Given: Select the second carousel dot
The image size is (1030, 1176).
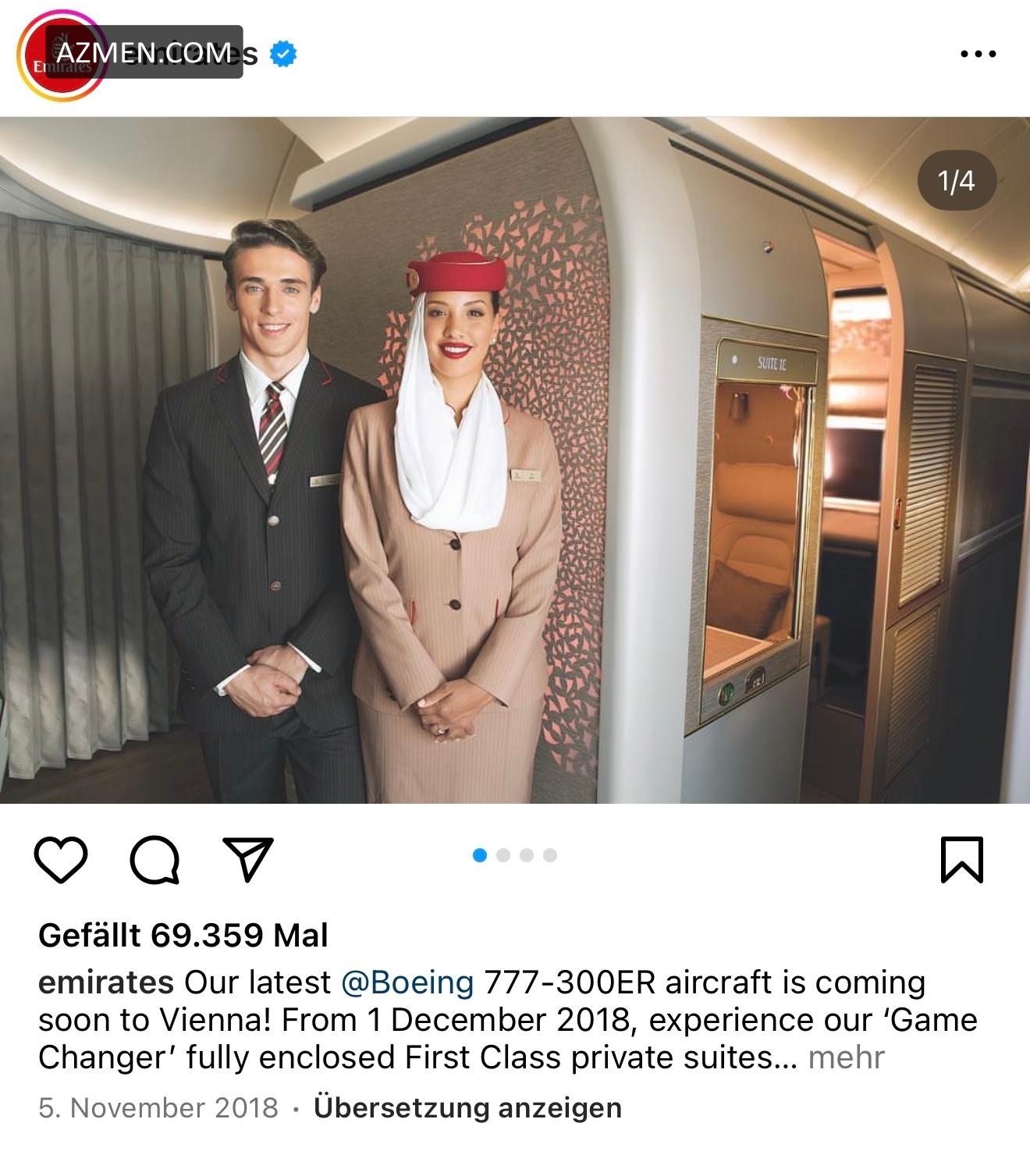Looking at the screenshot, I should coord(503,855).
